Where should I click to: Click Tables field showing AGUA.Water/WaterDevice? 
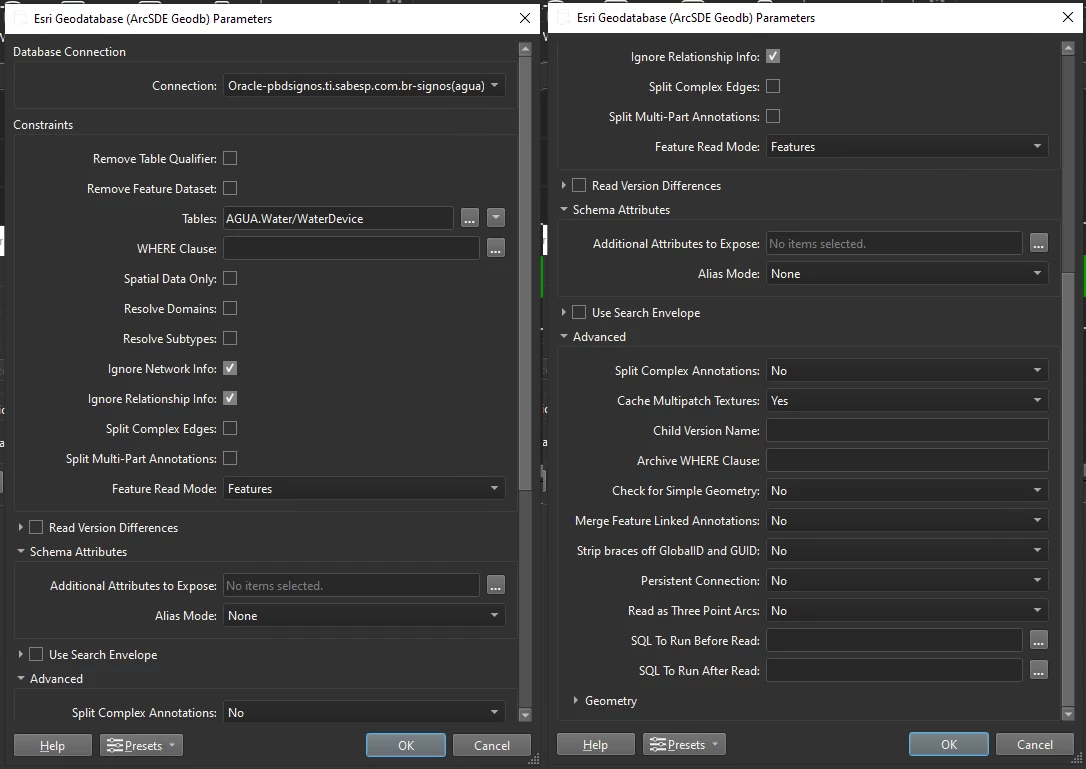pos(338,218)
